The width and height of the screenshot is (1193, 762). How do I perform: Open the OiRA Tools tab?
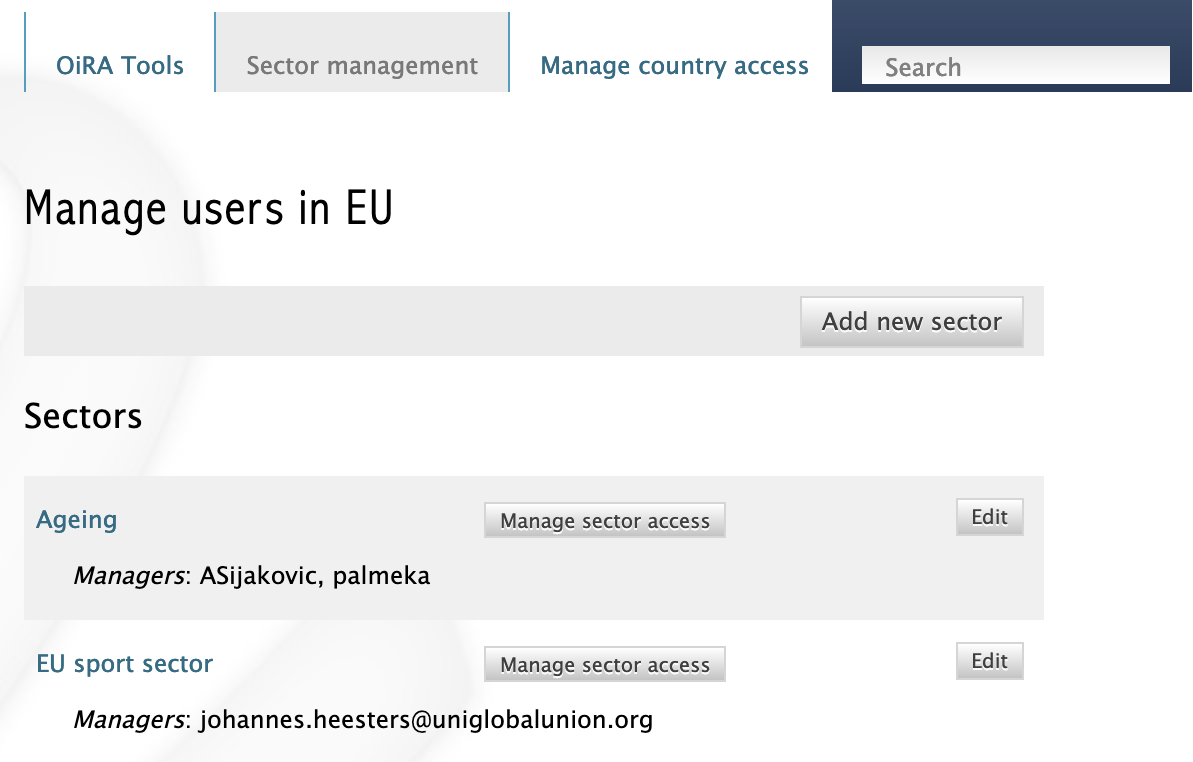pos(120,66)
